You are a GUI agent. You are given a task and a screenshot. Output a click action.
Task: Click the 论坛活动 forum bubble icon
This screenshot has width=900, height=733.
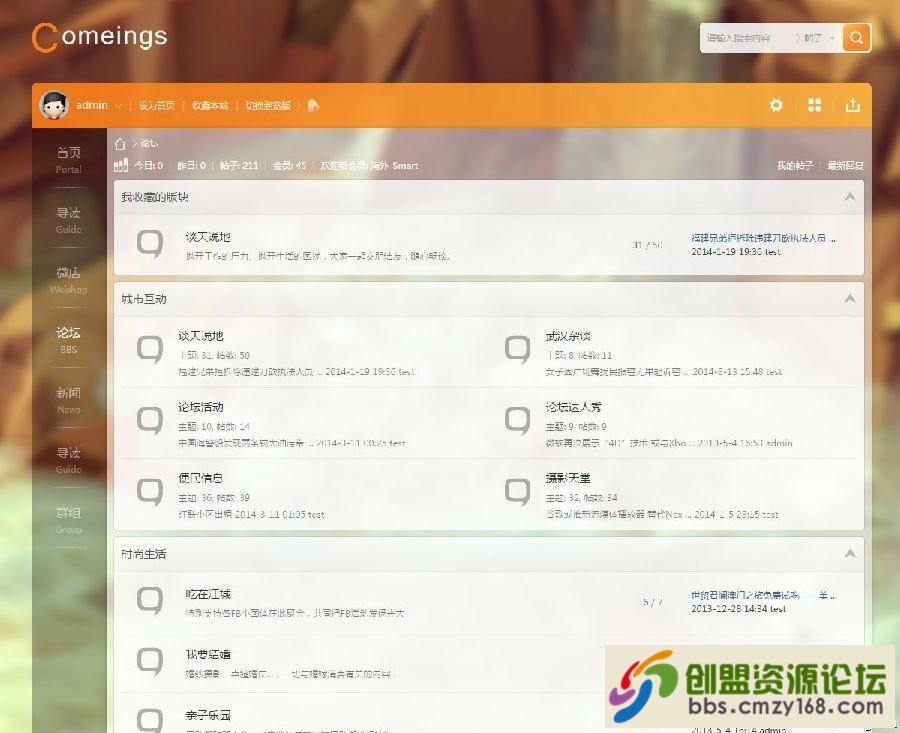pos(150,421)
